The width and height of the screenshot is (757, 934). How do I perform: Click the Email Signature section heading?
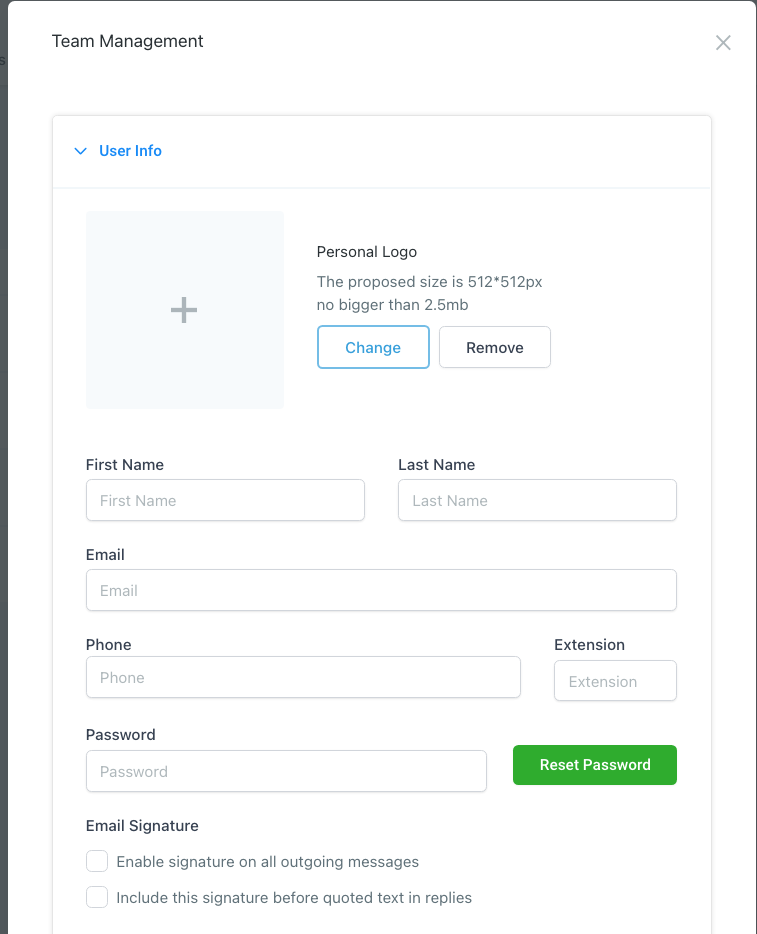142,826
